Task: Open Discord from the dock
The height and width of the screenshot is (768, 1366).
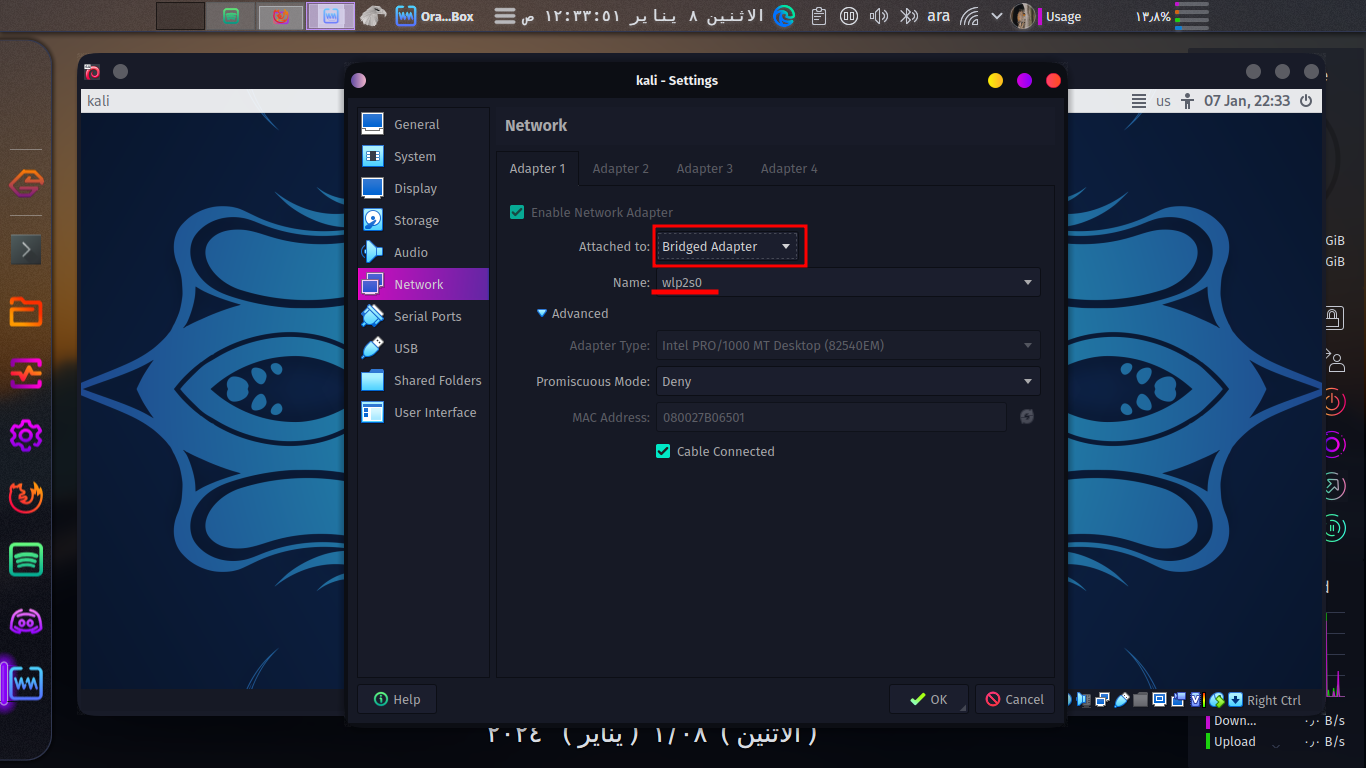Action: pyautogui.click(x=26, y=621)
